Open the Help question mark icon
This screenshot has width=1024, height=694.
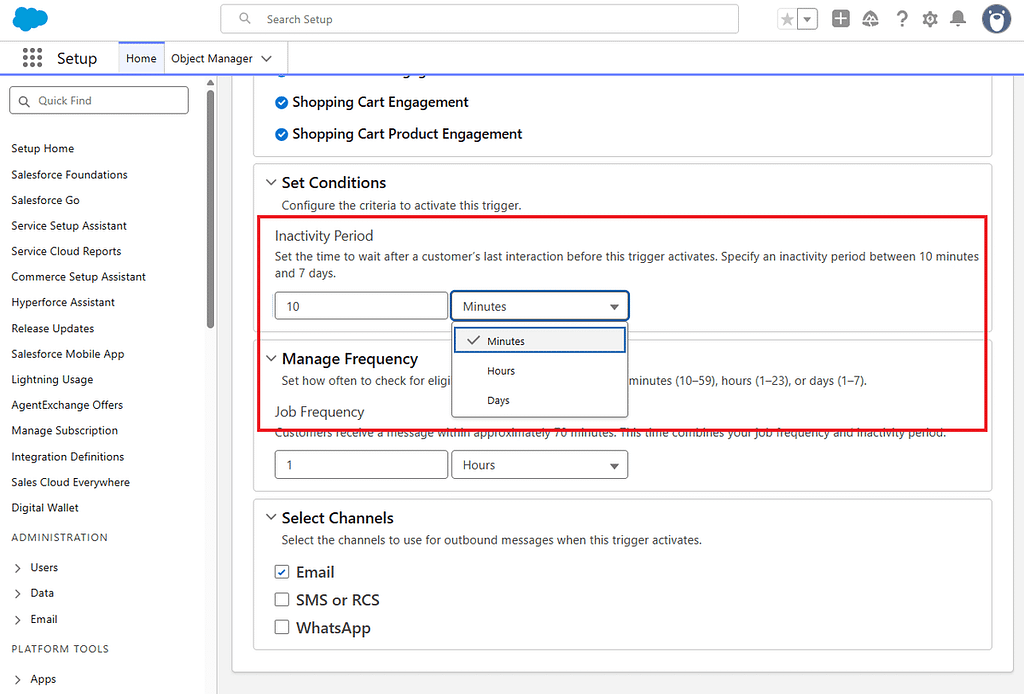902,19
